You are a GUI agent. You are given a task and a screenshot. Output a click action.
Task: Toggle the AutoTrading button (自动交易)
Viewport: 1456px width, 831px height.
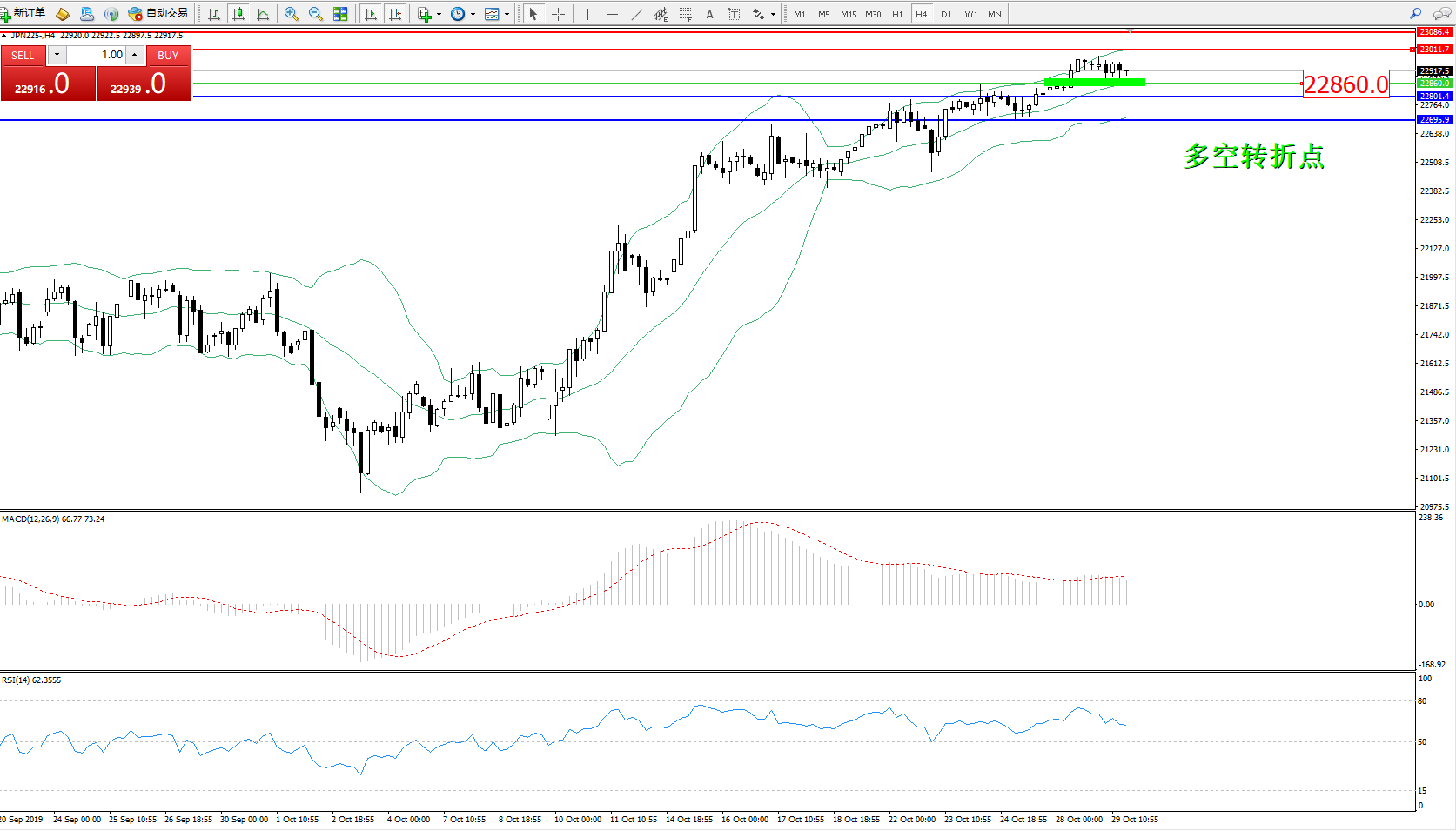point(158,14)
